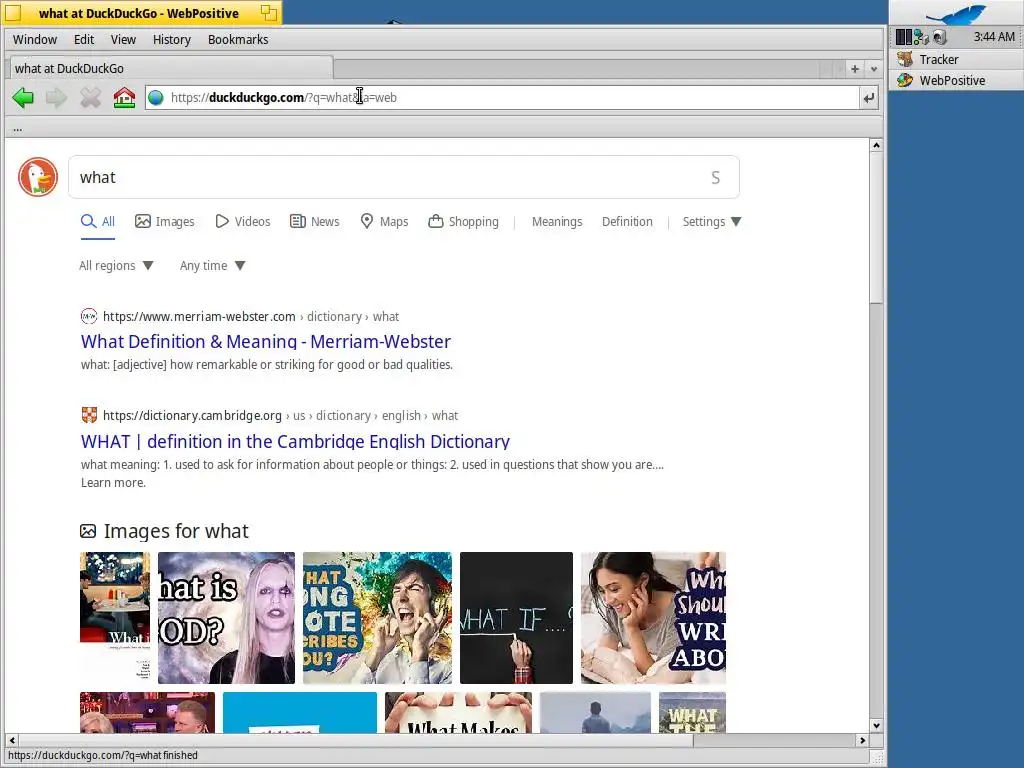
Task: Open the History menu
Action: click(172, 40)
